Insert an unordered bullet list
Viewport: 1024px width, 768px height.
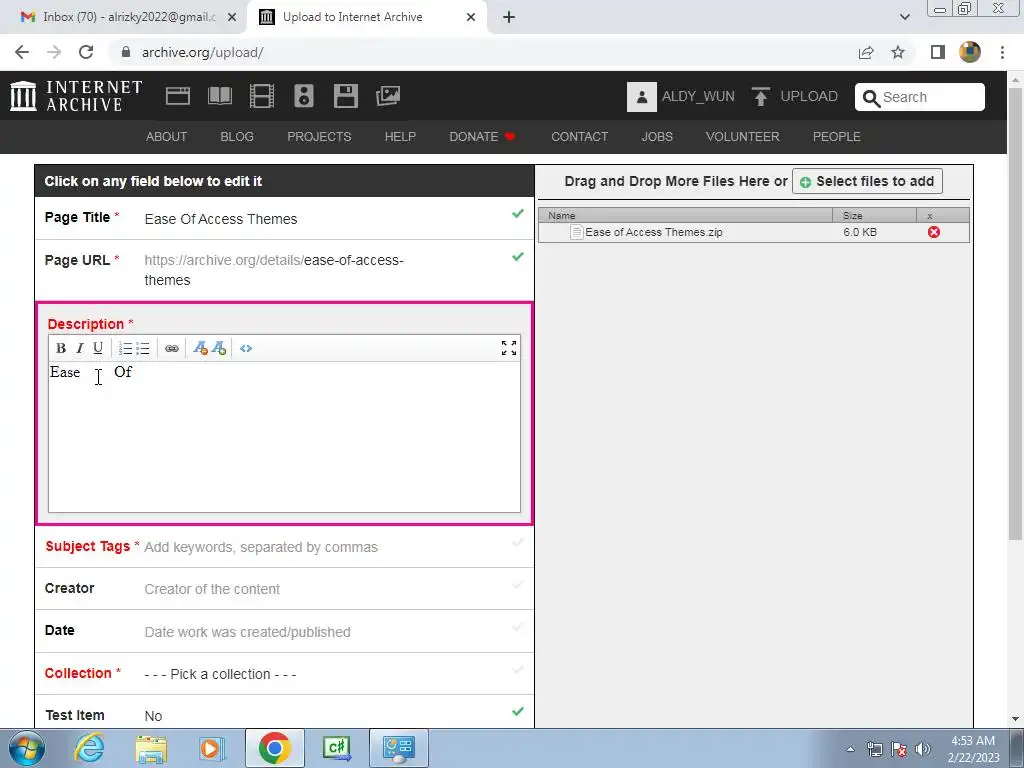(143, 348)
